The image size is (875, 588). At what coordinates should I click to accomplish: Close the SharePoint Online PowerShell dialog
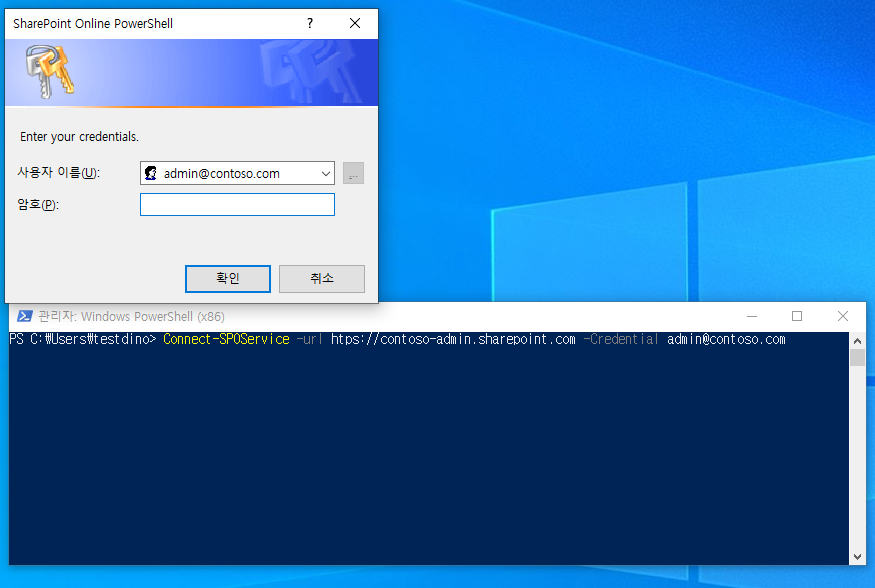click(355, 23)
